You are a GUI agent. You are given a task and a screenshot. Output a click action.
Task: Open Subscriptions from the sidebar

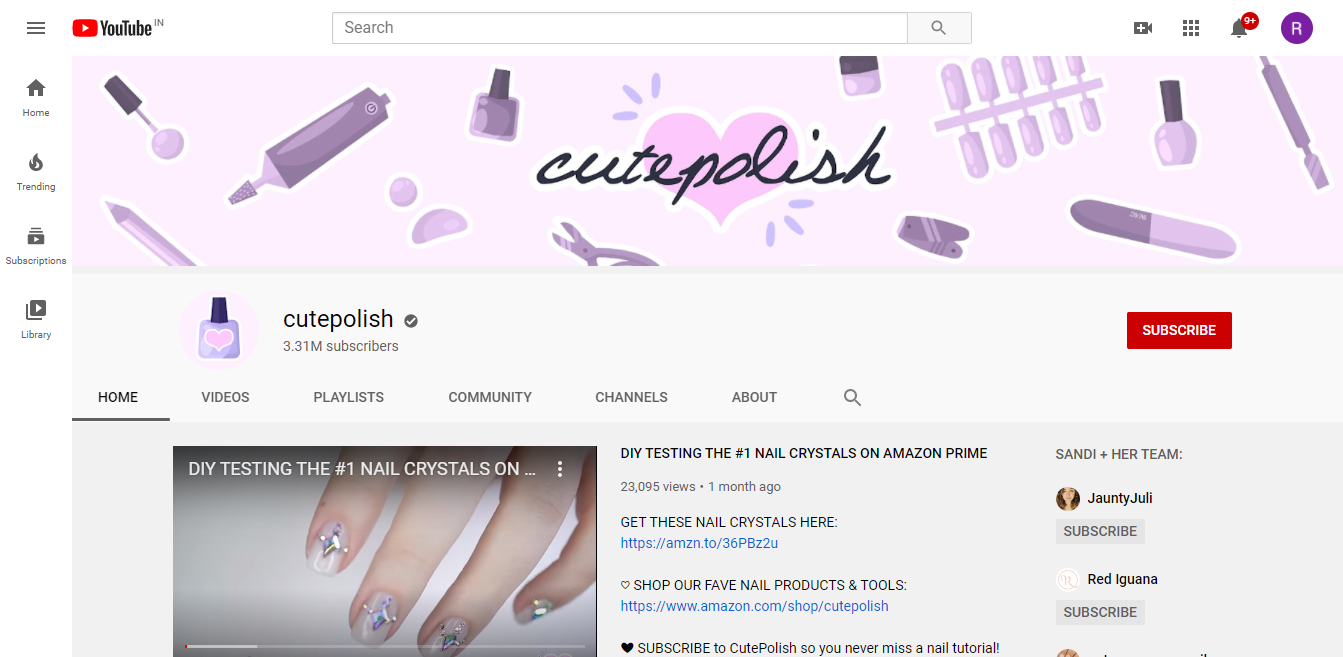coord(36,246)
